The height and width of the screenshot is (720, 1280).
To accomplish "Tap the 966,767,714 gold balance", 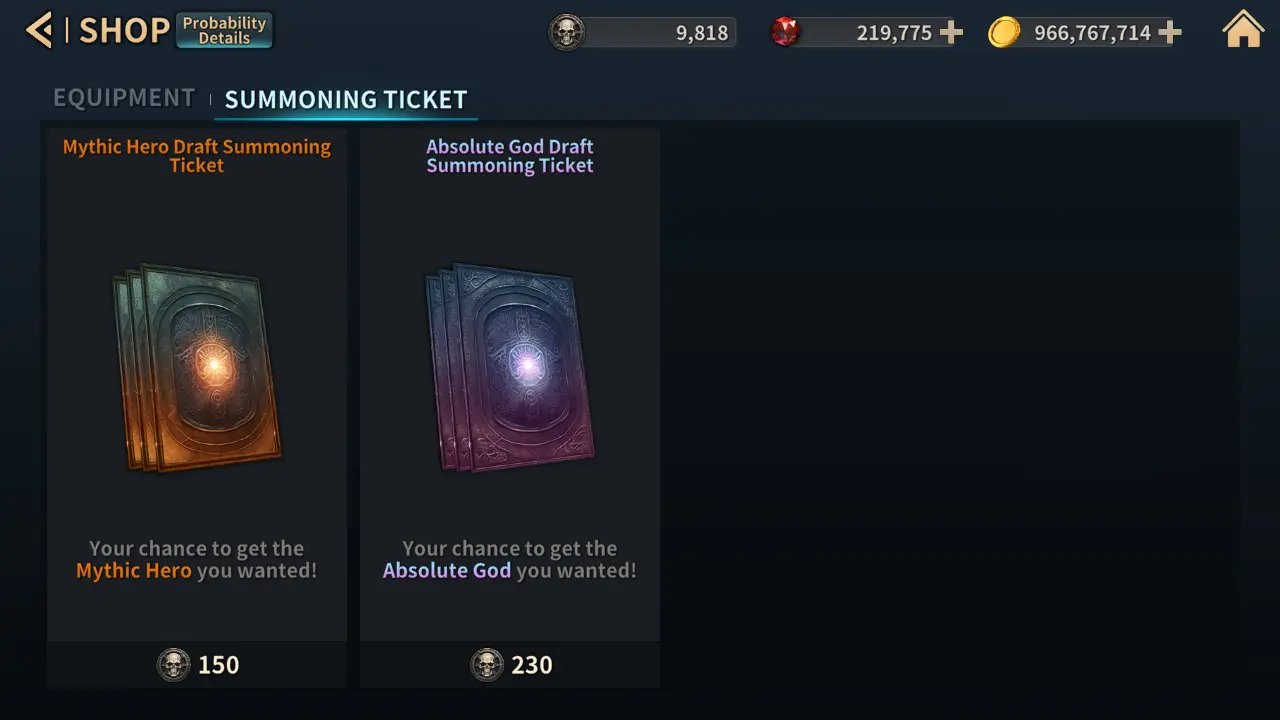I will [1092, 33].
